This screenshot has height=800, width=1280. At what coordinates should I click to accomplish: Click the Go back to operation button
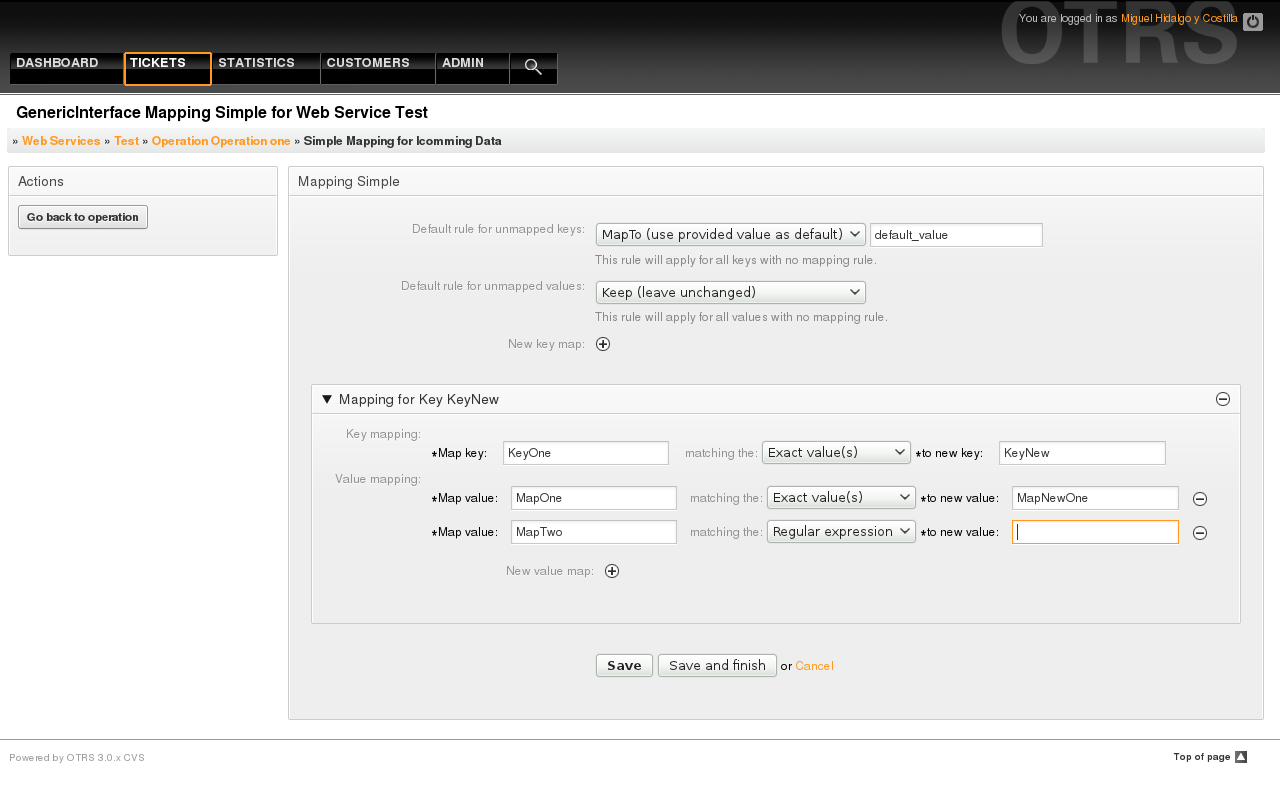tap(83, 217)
